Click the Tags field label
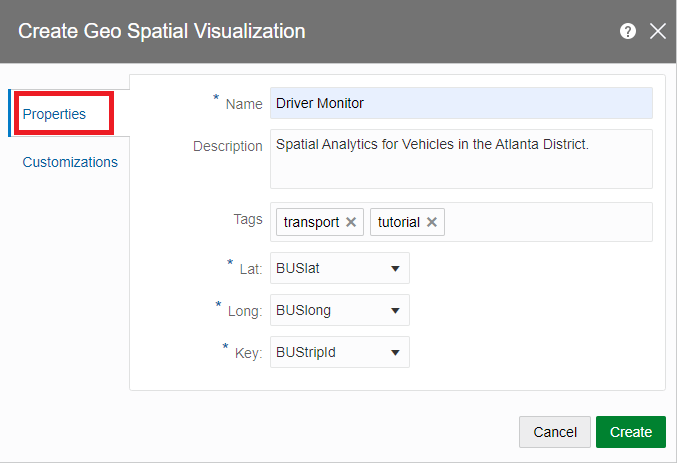Viewport: 677px width, 463px height. (x=245, y=219)
